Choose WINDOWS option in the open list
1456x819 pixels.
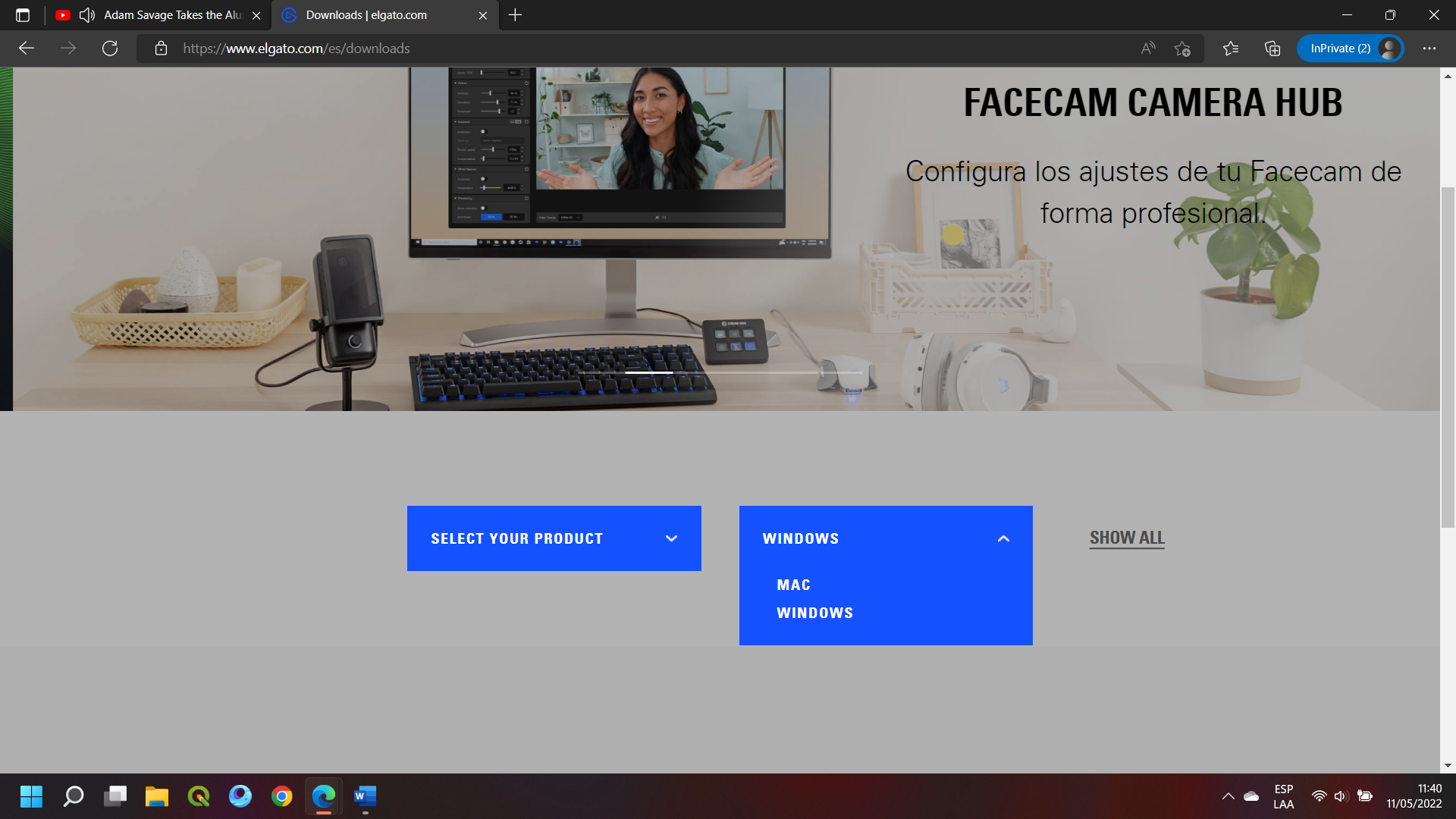[814, 613]
